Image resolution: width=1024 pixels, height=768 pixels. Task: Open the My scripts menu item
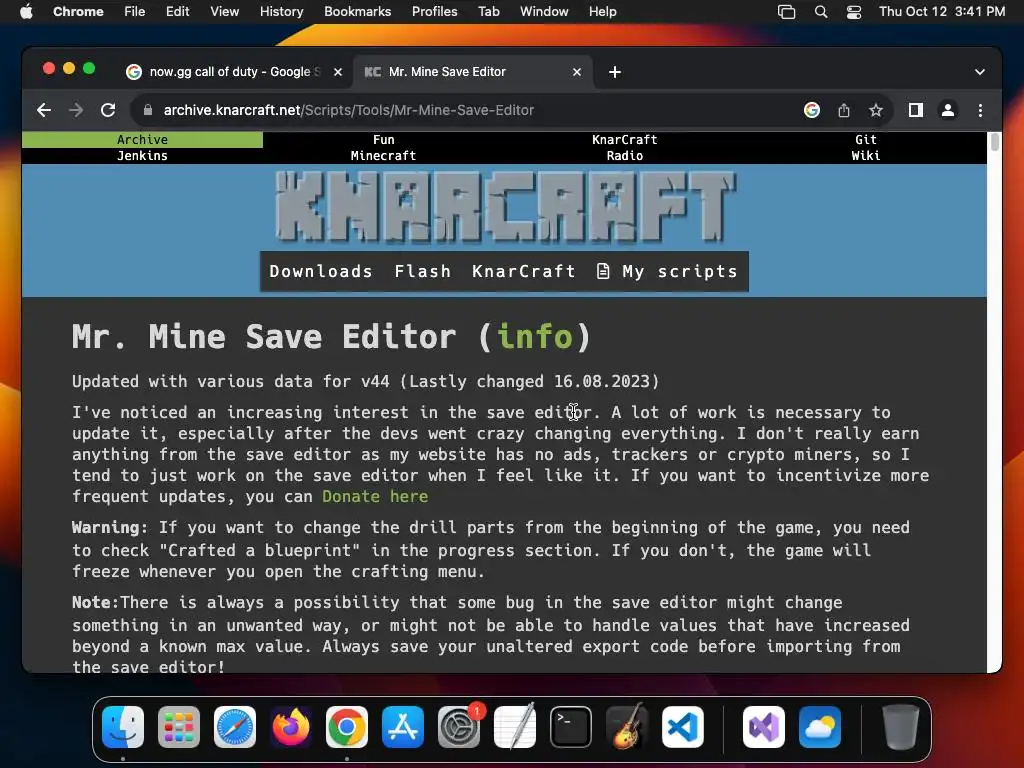[x=667, y=271]
